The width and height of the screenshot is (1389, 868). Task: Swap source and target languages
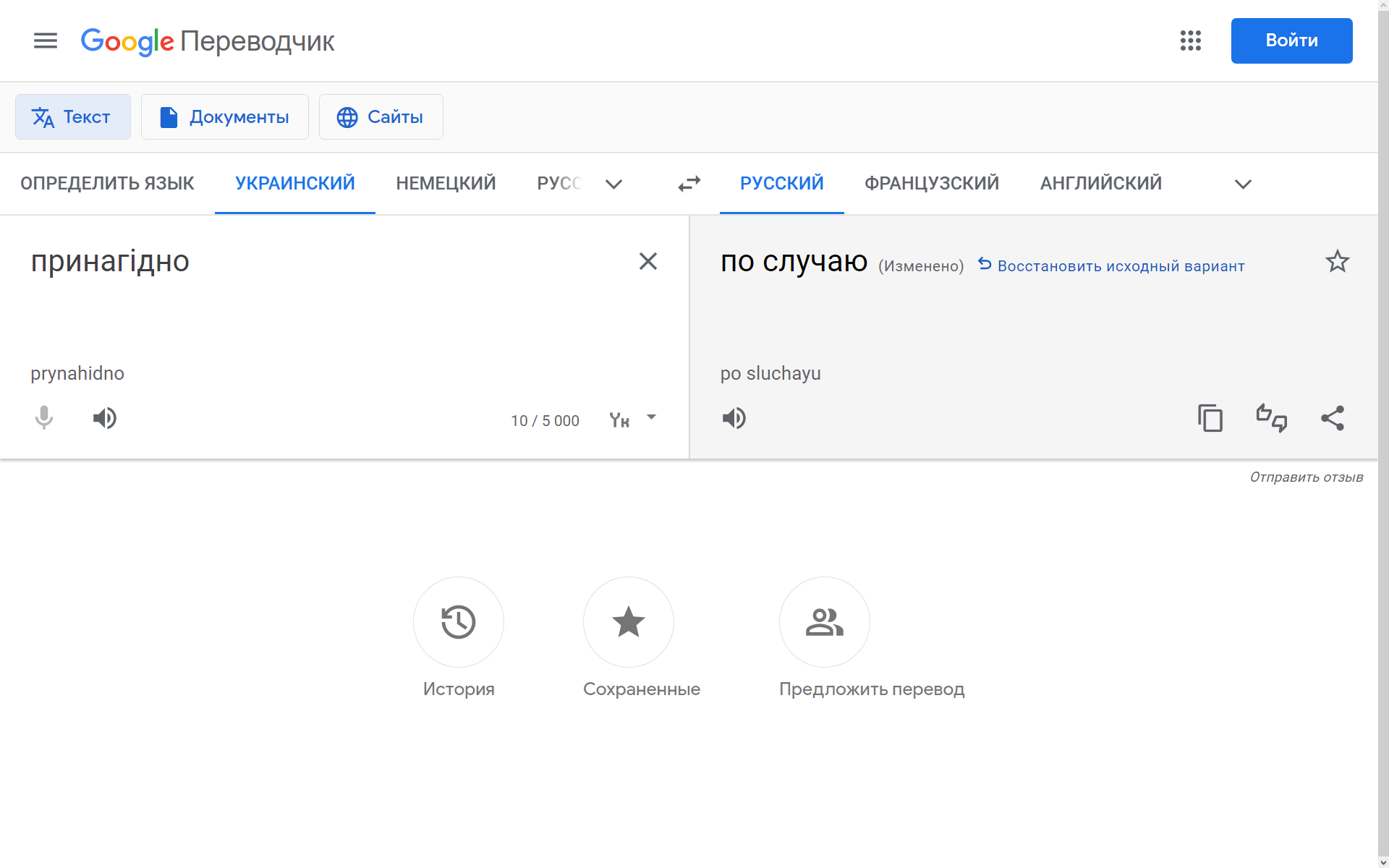(x=689, y=184)
